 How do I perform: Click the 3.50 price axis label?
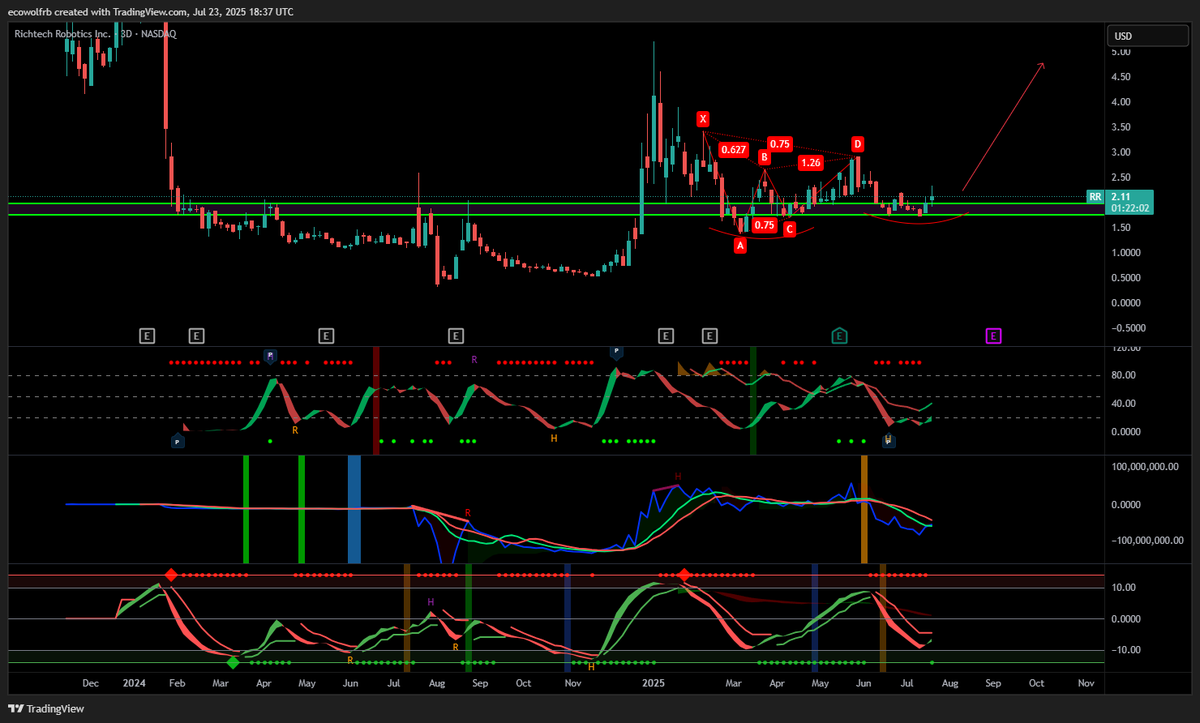coord(1121,127)
